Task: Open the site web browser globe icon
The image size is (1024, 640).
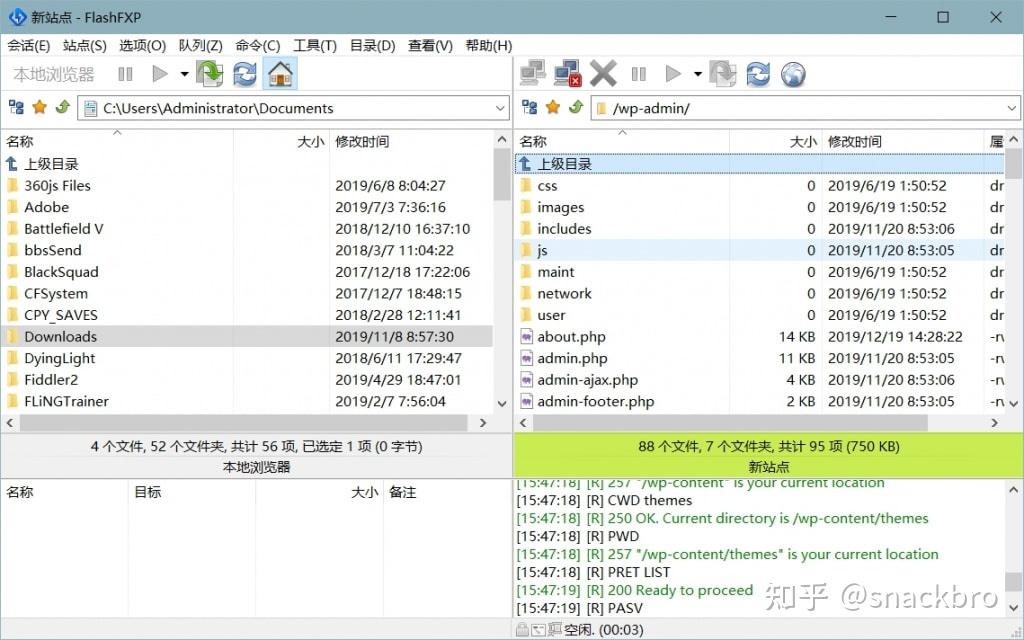Action: 792,73
